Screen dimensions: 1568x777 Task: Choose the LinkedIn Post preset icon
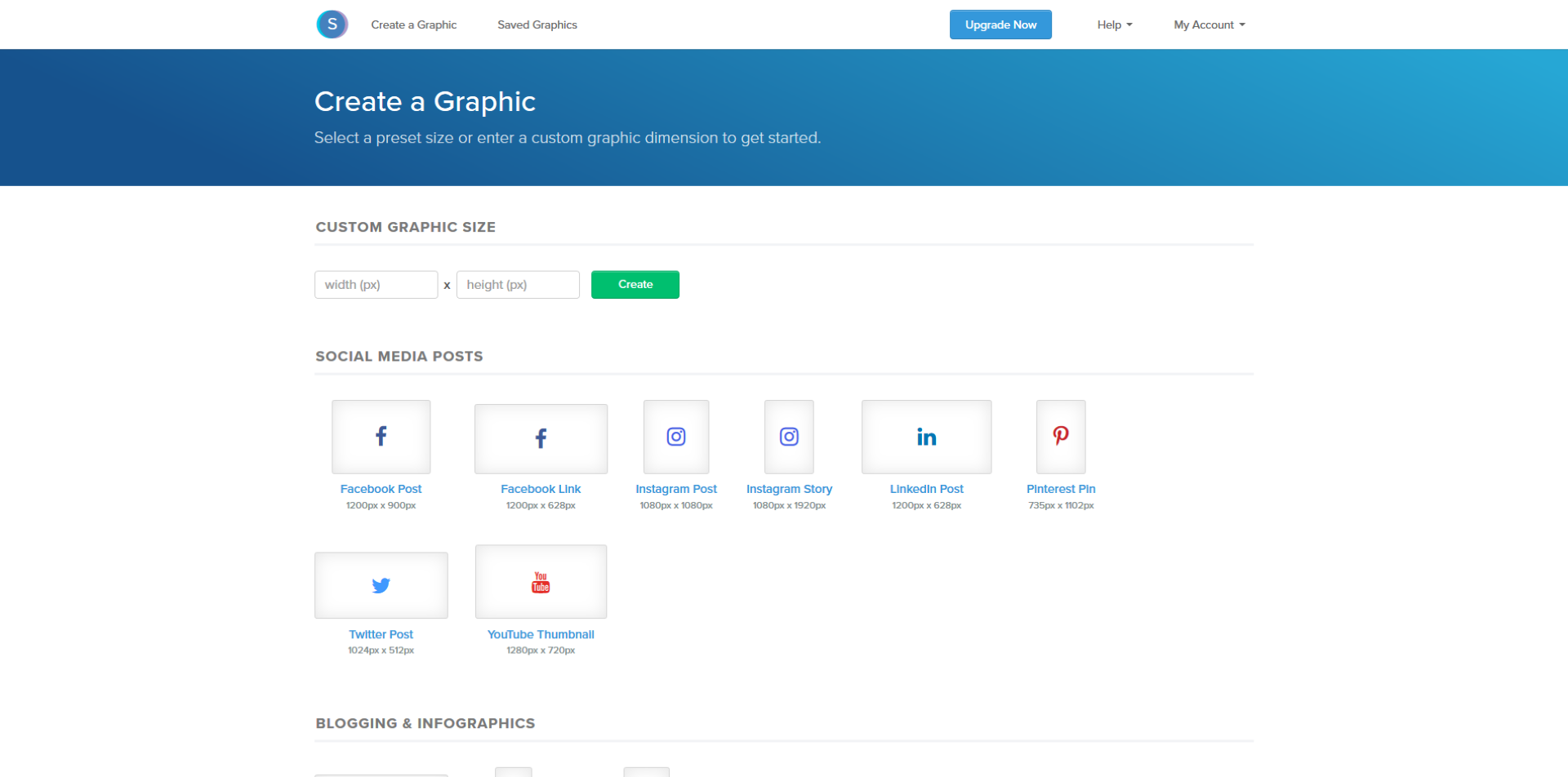click(926, 437)
